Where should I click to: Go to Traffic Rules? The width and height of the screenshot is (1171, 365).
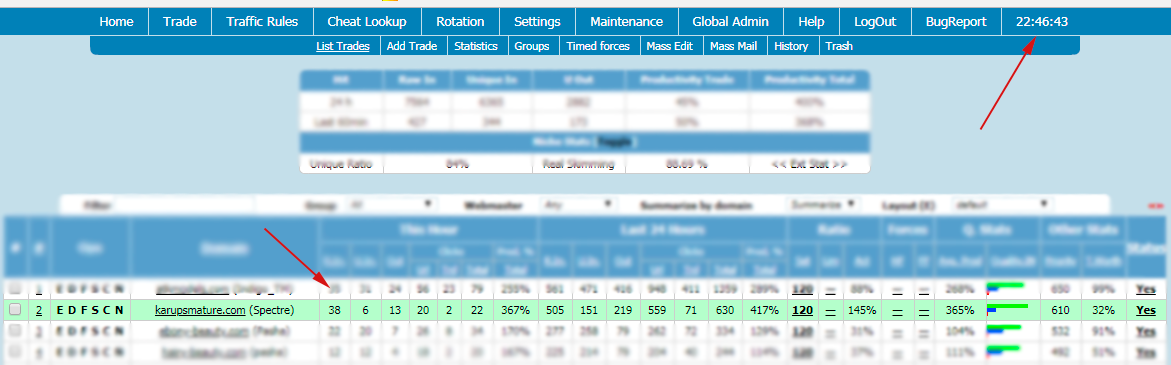pyautogui.click(x=262, y=22)
